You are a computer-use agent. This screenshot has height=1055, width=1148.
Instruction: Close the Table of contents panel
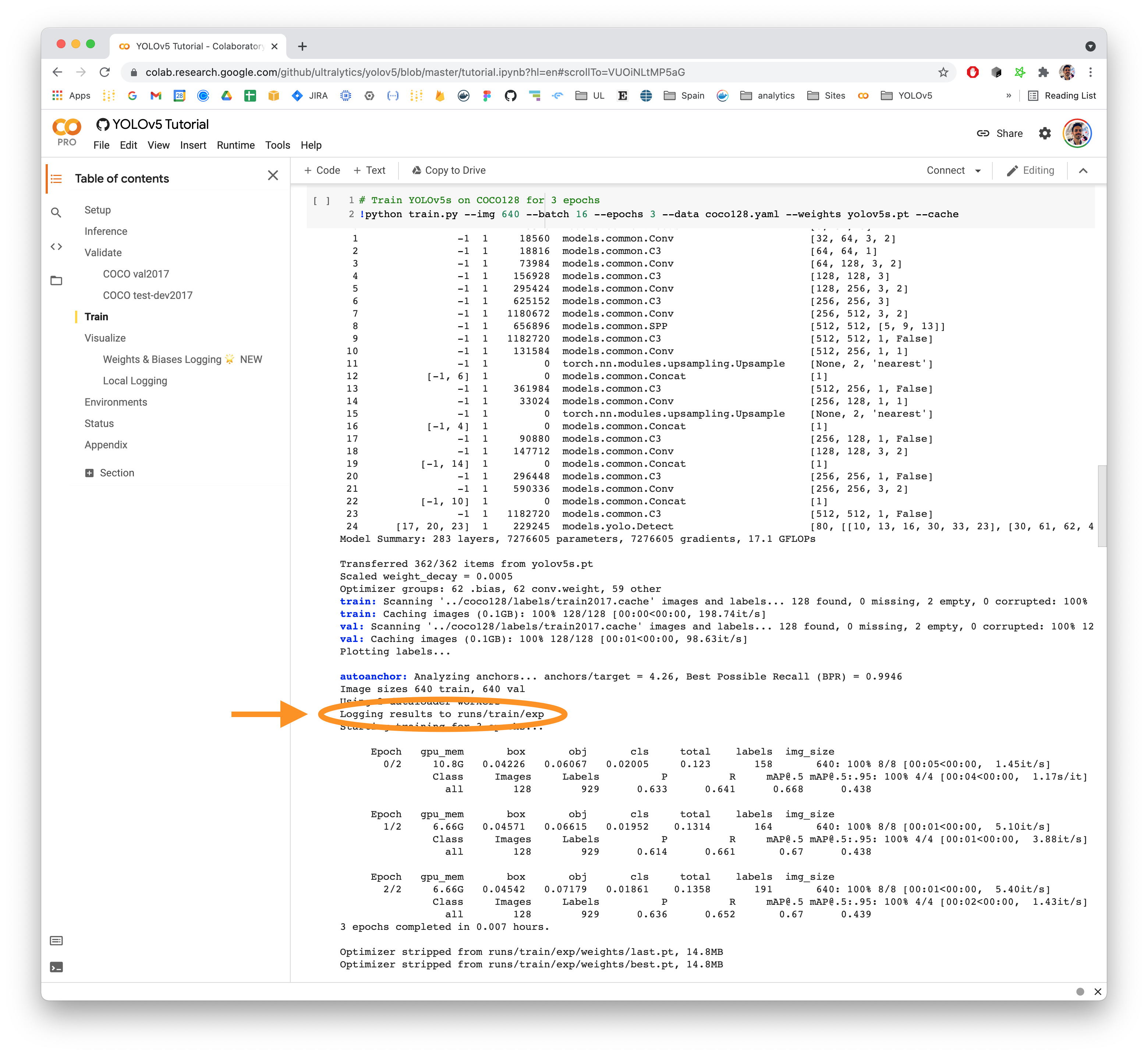click(273, 176)
